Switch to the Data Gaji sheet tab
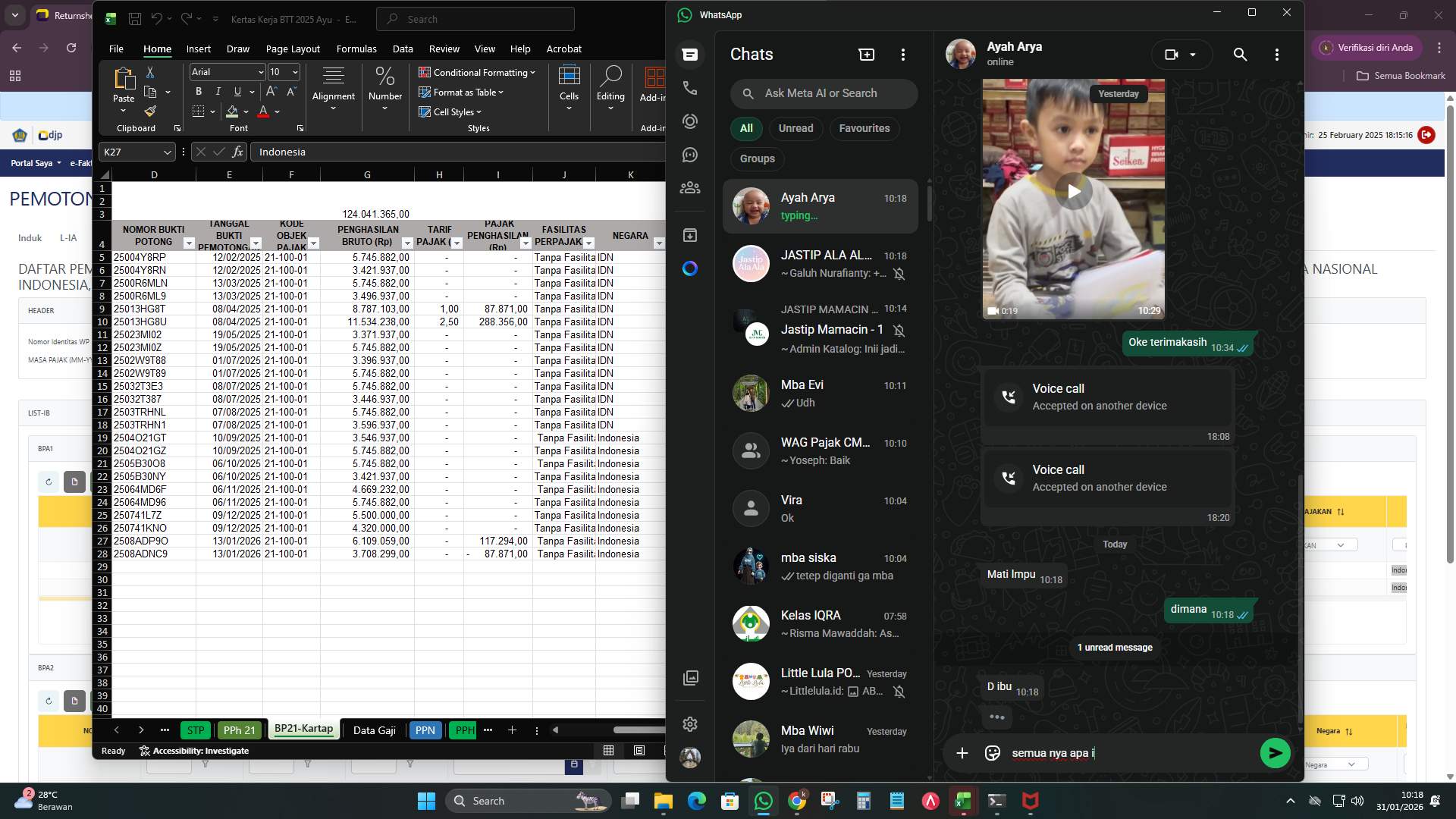Screen dimensions: 1456x819 [x=374, y=730]
